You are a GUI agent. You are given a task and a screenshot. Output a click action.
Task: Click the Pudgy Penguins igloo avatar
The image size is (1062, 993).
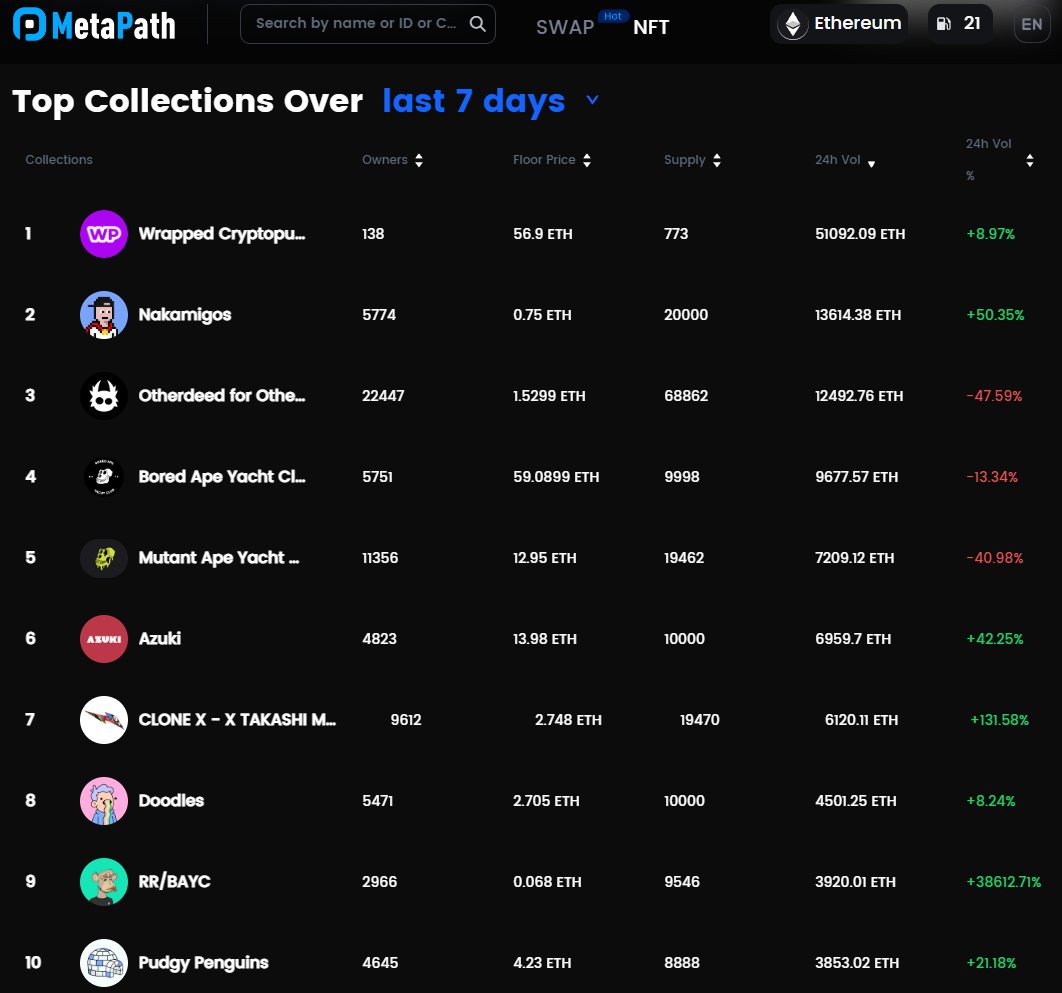click(104, 963)
